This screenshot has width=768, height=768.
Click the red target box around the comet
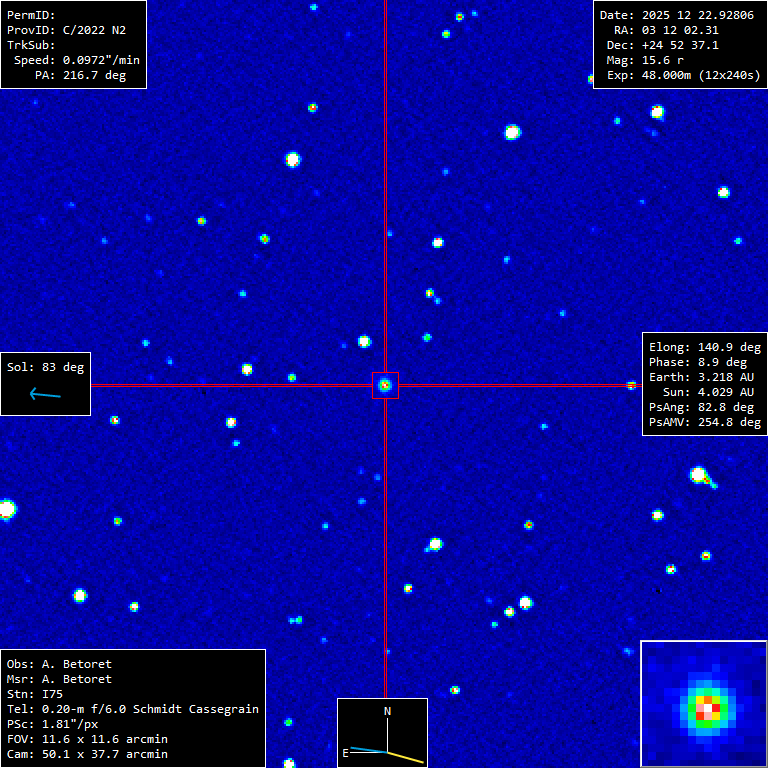tap(385, 385)
